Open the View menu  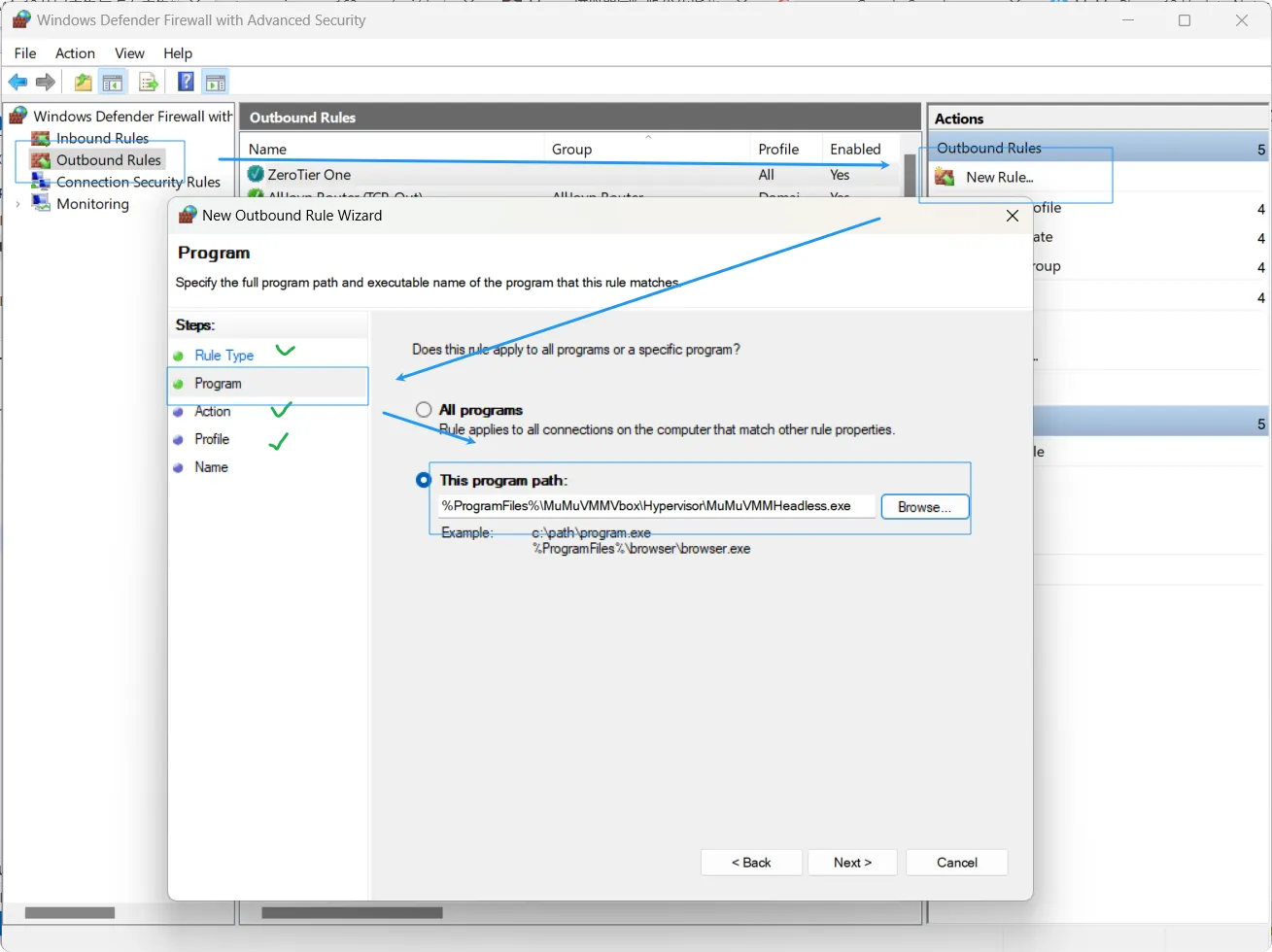tap(129, 53)
